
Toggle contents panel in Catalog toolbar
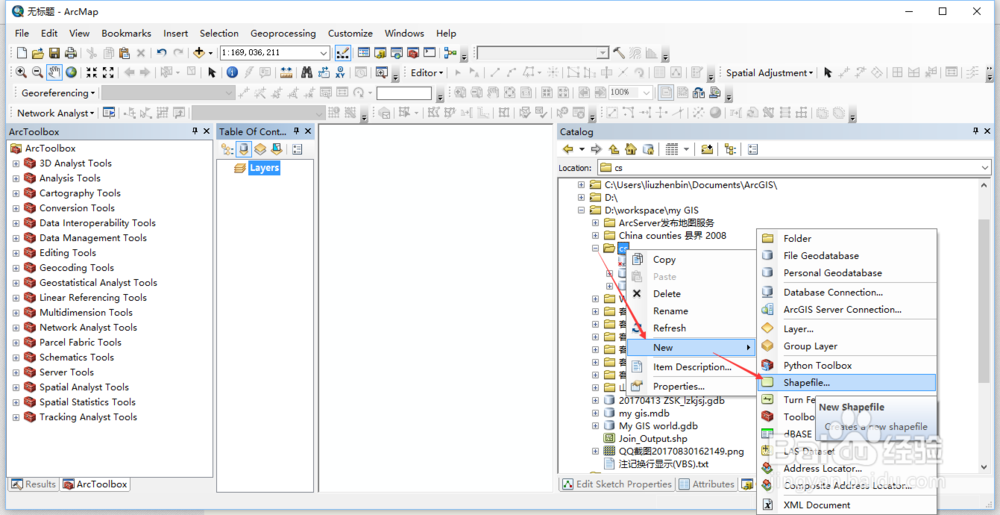[x=730, y=149]
